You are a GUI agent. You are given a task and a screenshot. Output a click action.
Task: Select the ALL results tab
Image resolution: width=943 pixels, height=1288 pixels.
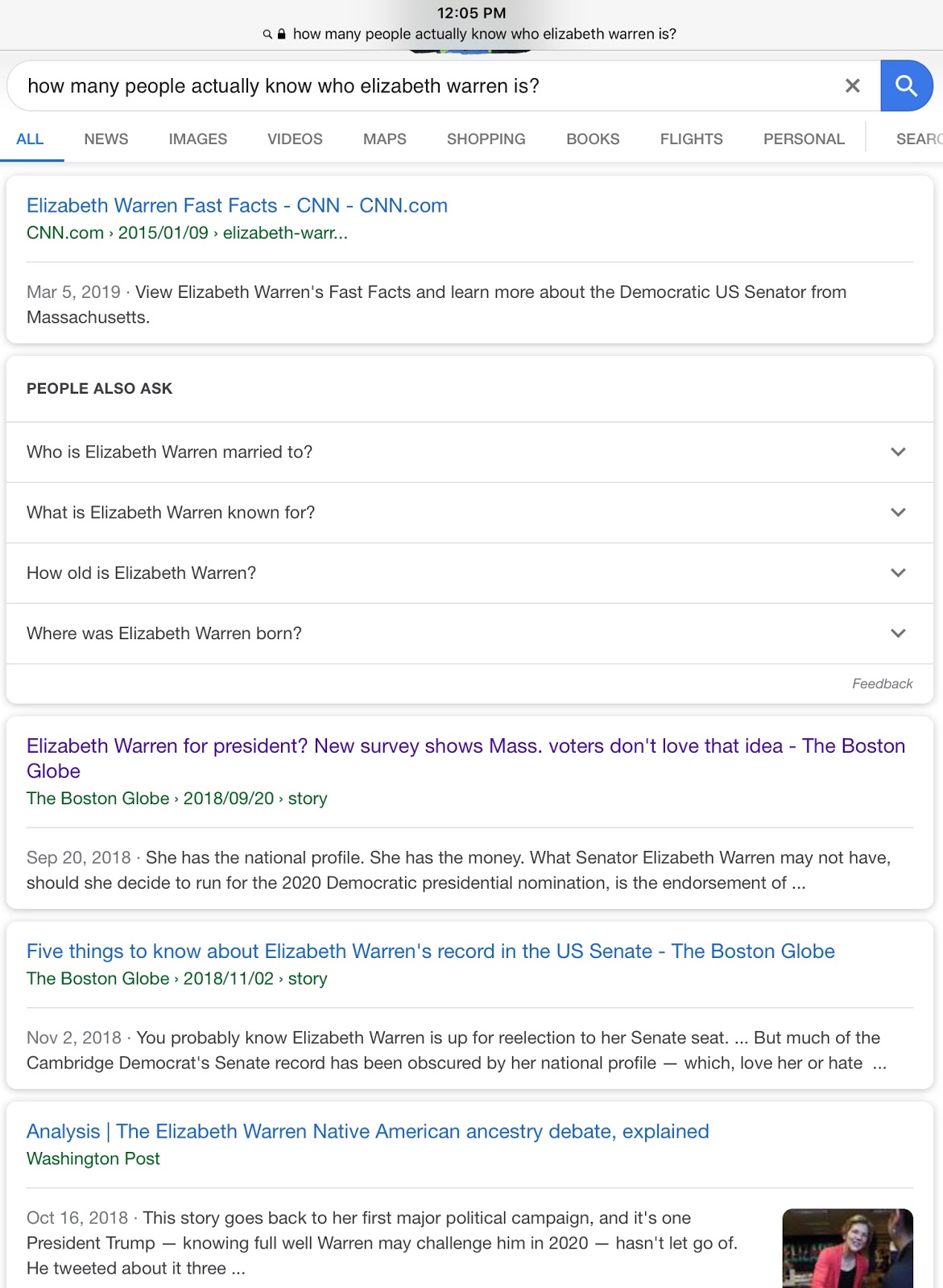point(30,139)
